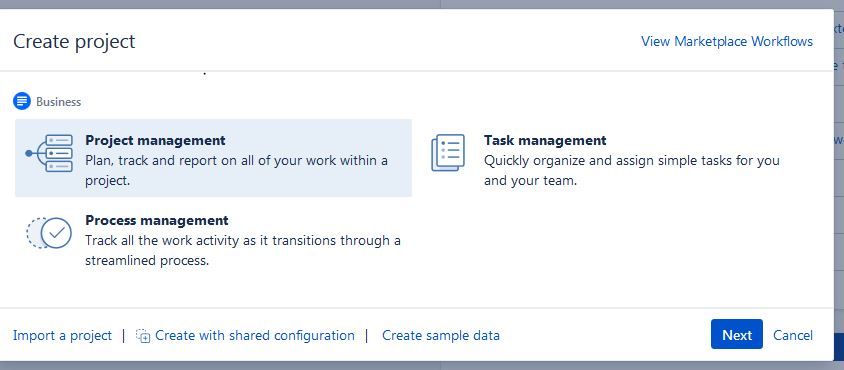Select the Process management title
Image resolution: width=844 pixels, height=370 pixels.
pos(157,220)
